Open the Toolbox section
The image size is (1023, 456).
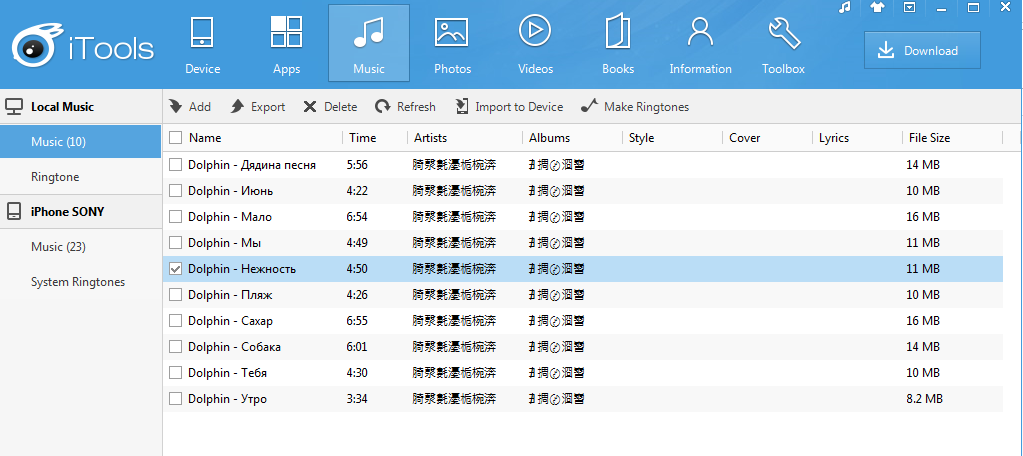coord(783,44)
